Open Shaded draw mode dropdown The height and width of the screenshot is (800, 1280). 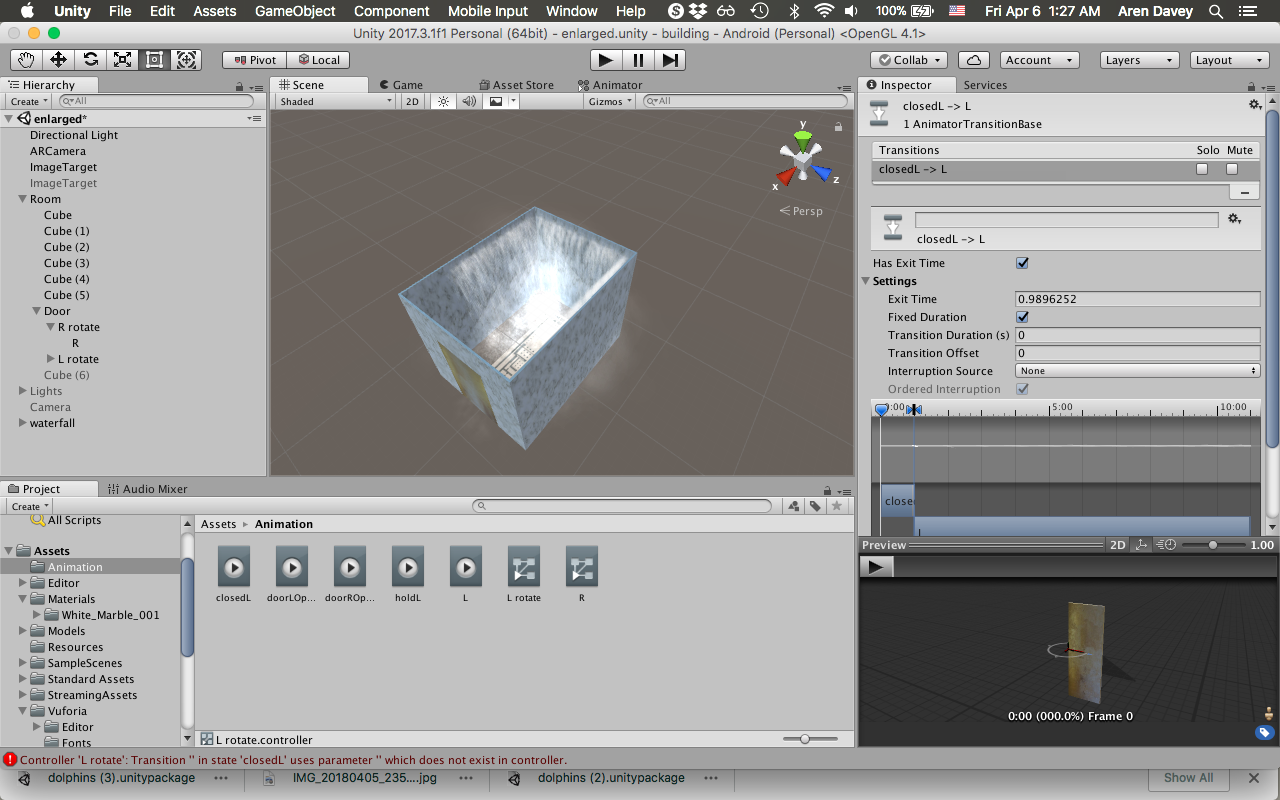[x=336, y=101]
